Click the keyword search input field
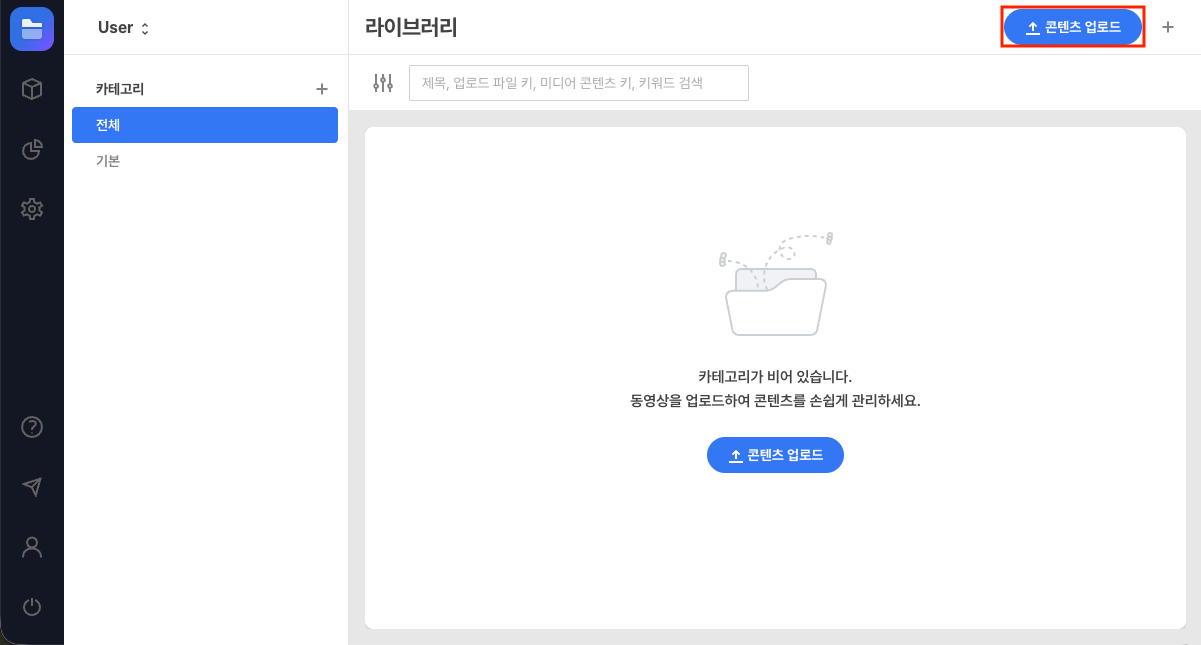1201x645 pixels. pos(578,83)
